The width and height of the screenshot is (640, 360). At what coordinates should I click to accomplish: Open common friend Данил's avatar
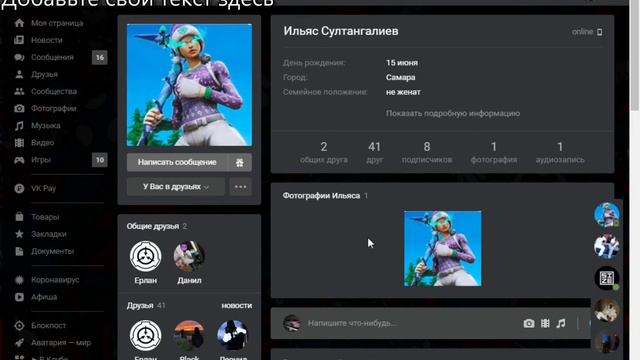coord(189,256)
